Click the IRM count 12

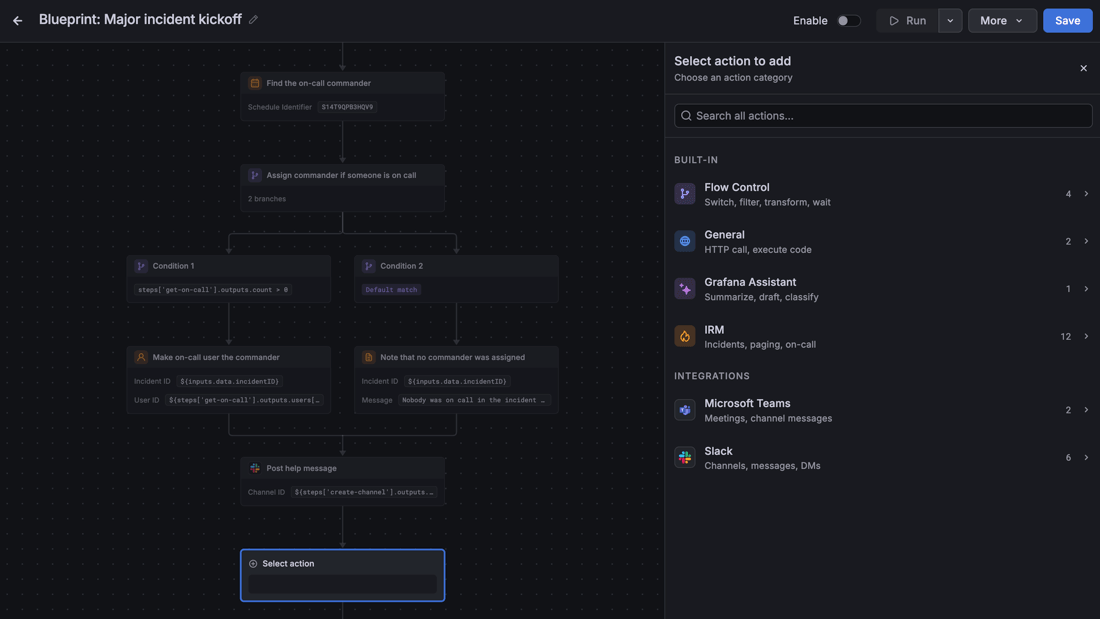tap(1066, 337)
